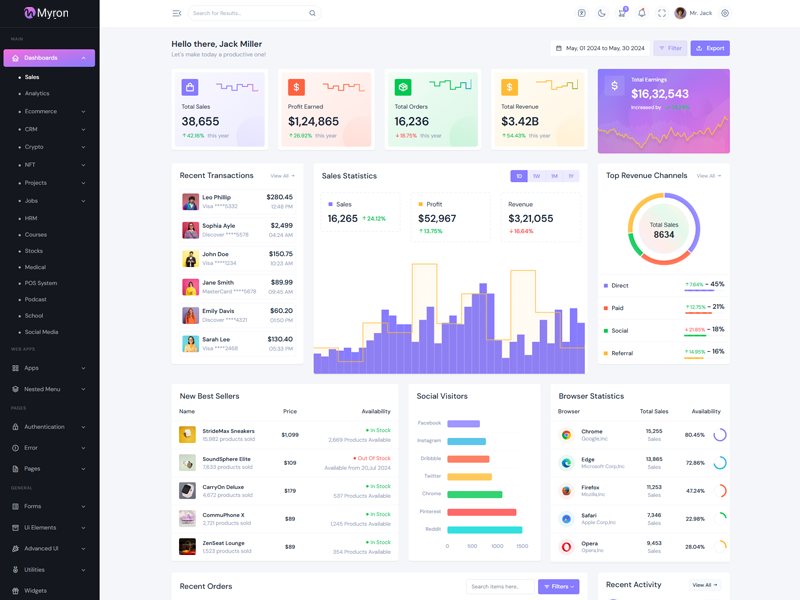This screenshot has width=800, height=600.
Task: Click the Total Orders cube icon
Action: tap(402, 88)
